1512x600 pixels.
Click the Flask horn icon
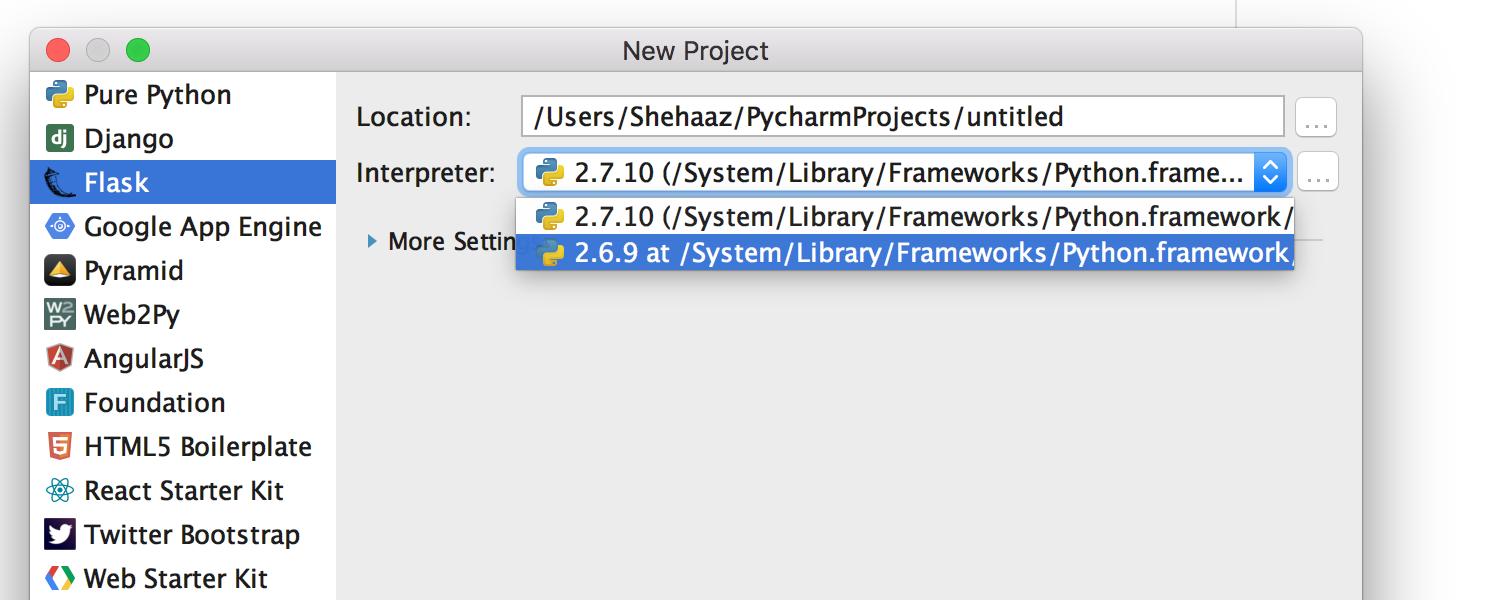coord(60,183)
